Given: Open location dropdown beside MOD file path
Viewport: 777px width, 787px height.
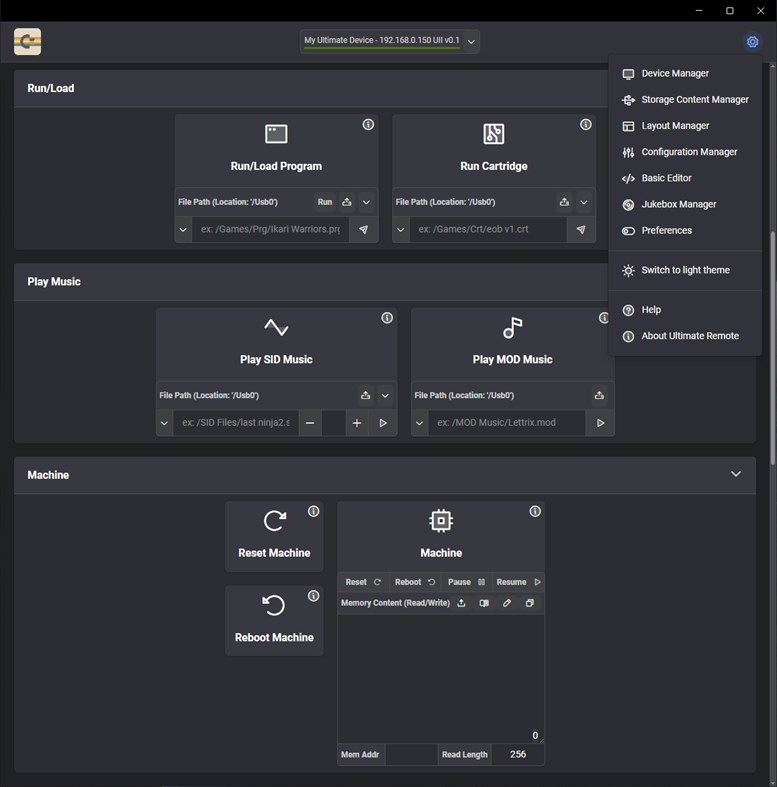Looking at the screenshot, I should point(419,423).
